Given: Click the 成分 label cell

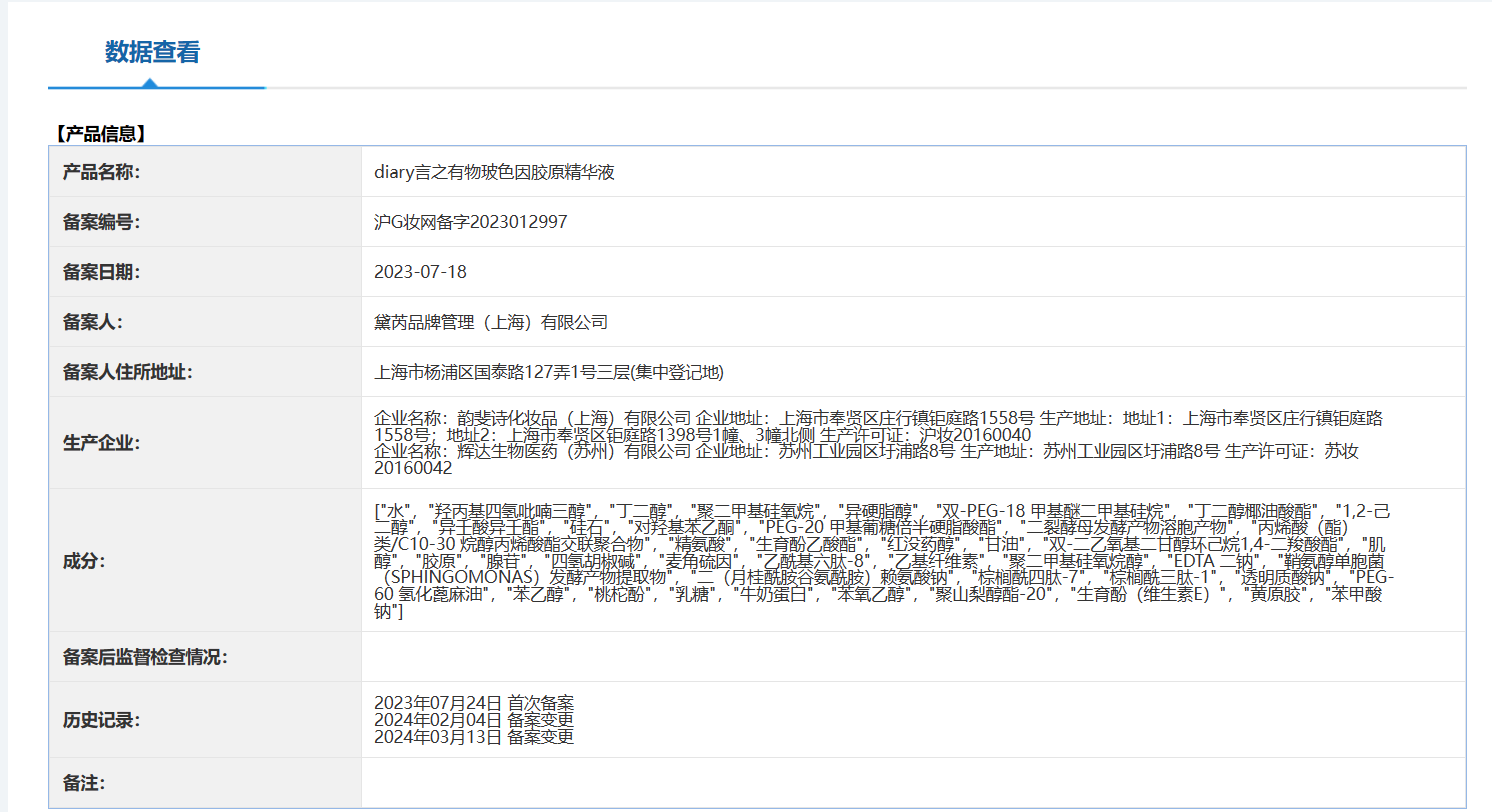Looking at the screenshot, I should (x=205, y=560).
